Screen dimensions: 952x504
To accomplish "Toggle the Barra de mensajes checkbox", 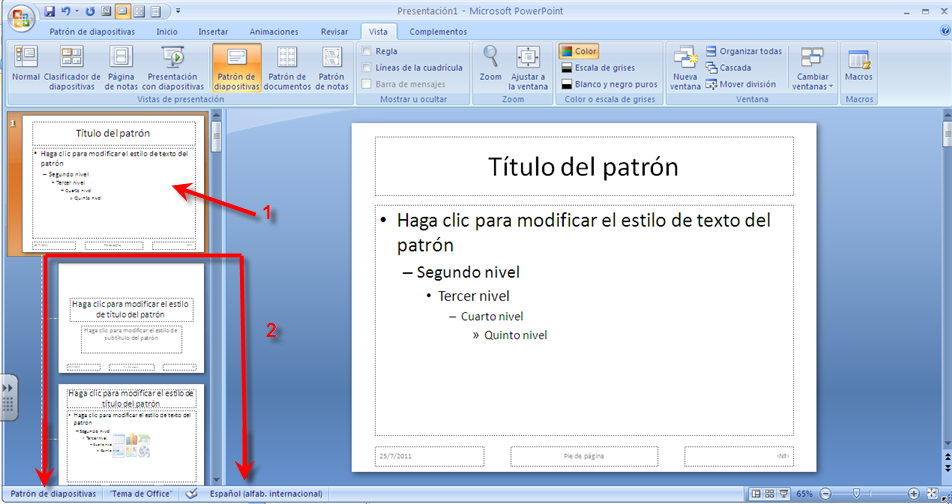I will 366,84.
